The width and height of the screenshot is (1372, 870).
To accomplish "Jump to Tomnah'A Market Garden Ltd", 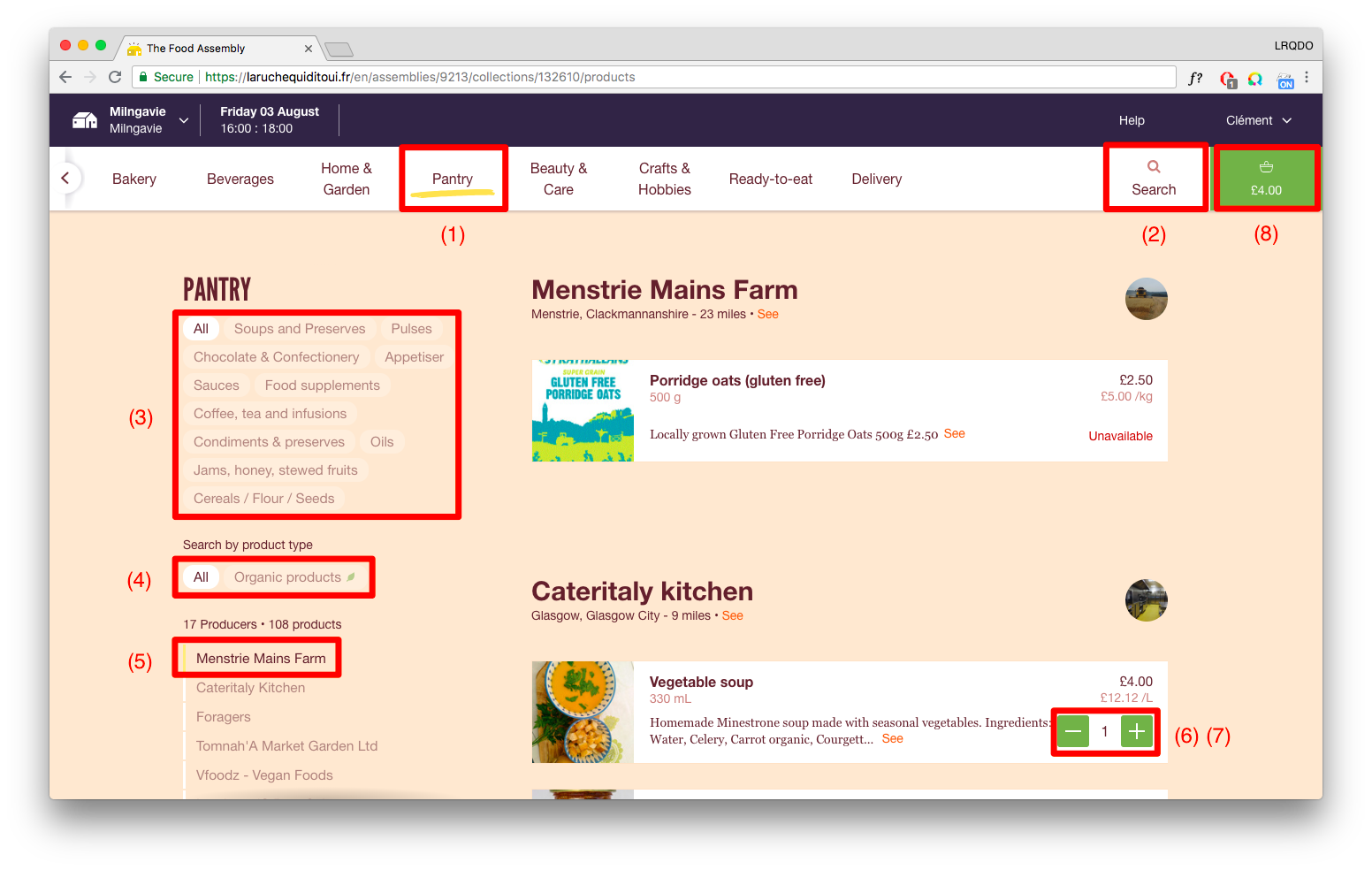I will 286,746.
